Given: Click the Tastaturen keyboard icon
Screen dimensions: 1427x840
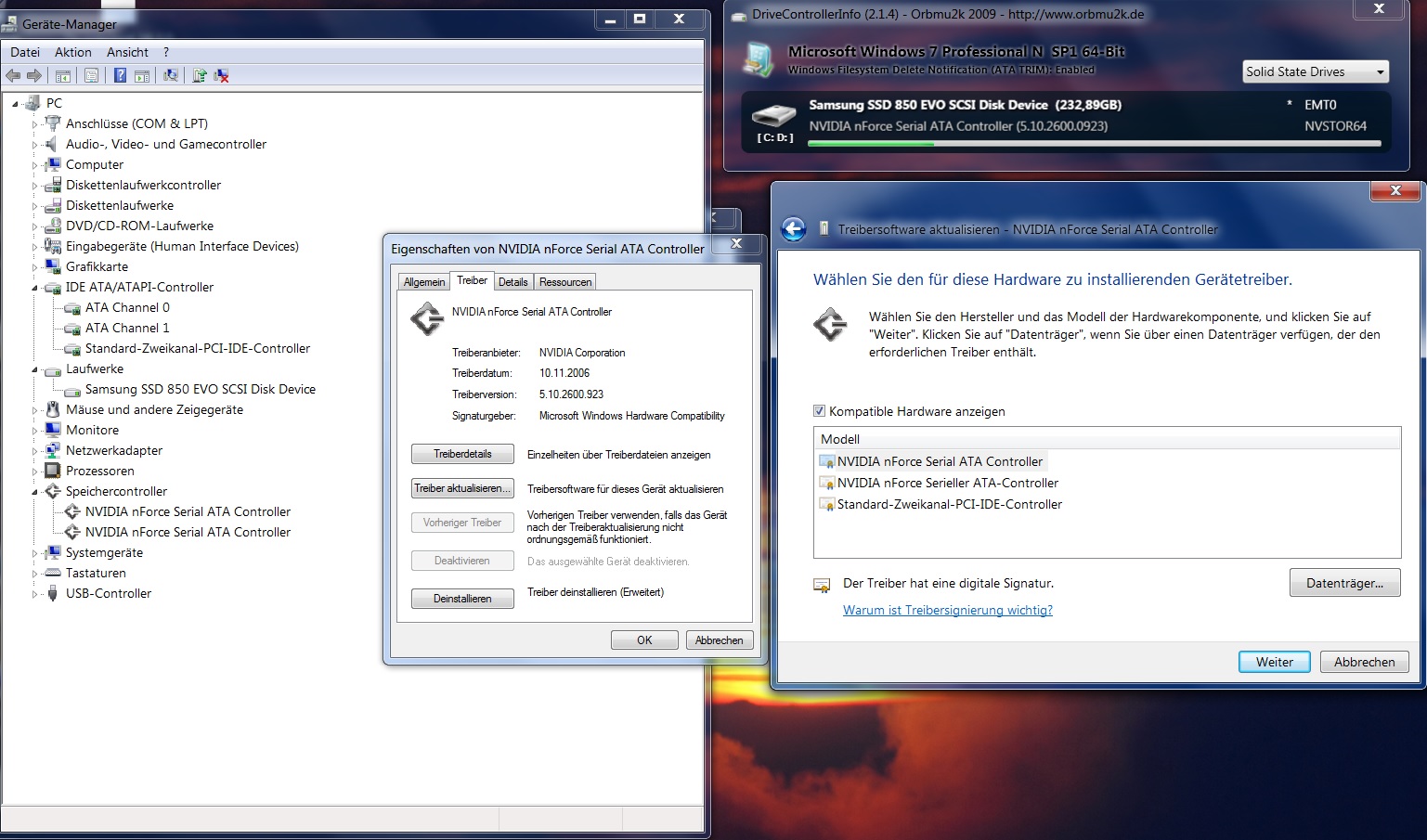Looking at the screenshot, I should coord(53,573).
